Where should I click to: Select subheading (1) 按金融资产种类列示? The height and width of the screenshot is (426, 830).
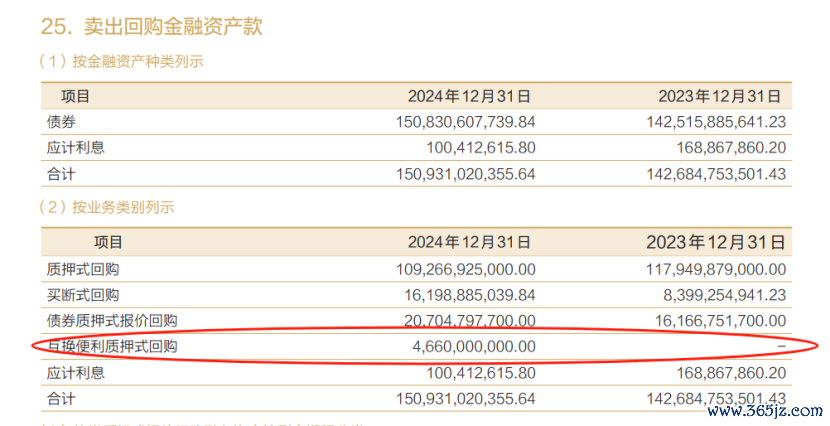point(120,62)
